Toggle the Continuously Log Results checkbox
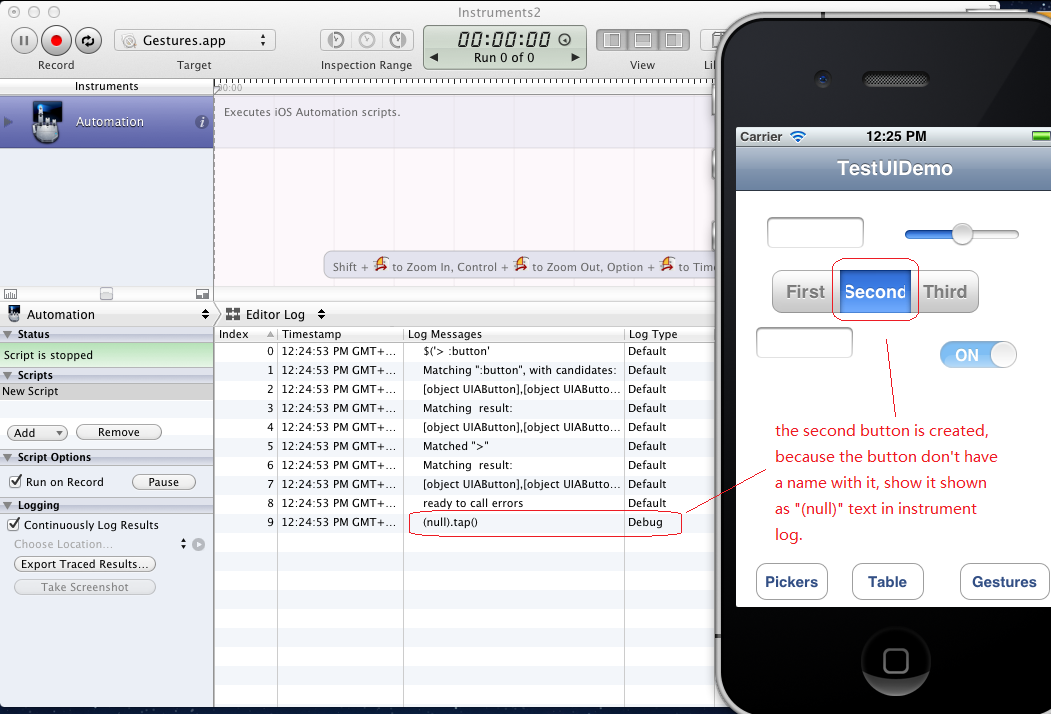The height and width of the screenshot is (714, 1051). click(13, 524)
